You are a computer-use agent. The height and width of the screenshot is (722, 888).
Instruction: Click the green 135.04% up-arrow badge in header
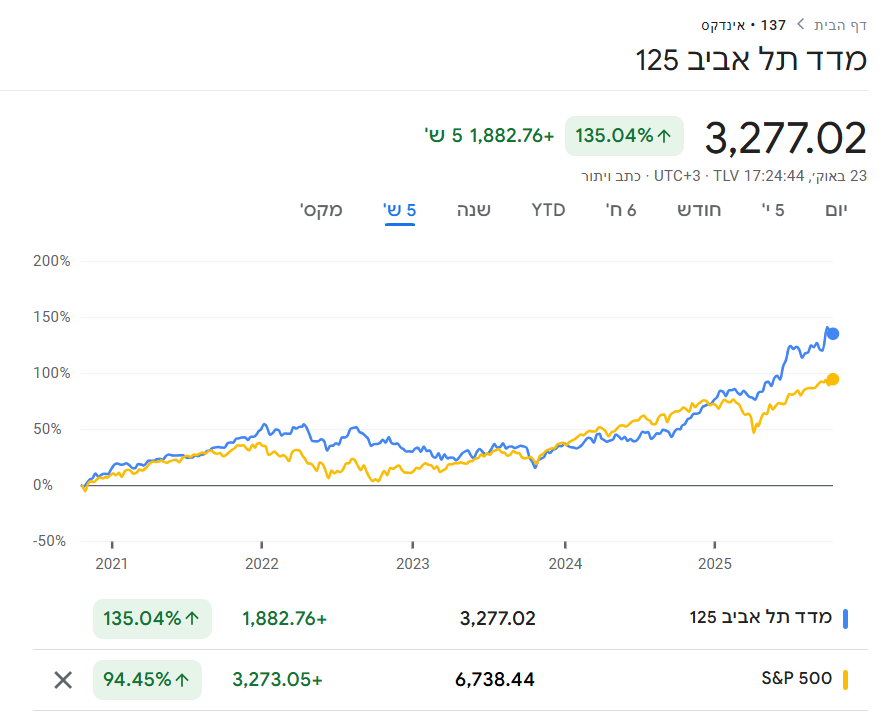[x=624, y=136]
